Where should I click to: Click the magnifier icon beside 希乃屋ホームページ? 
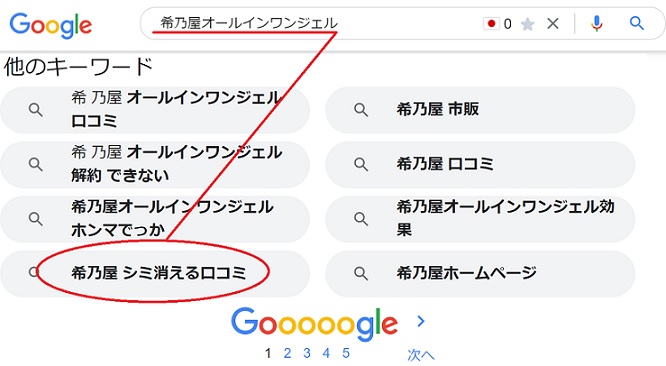tap(361, 273)
